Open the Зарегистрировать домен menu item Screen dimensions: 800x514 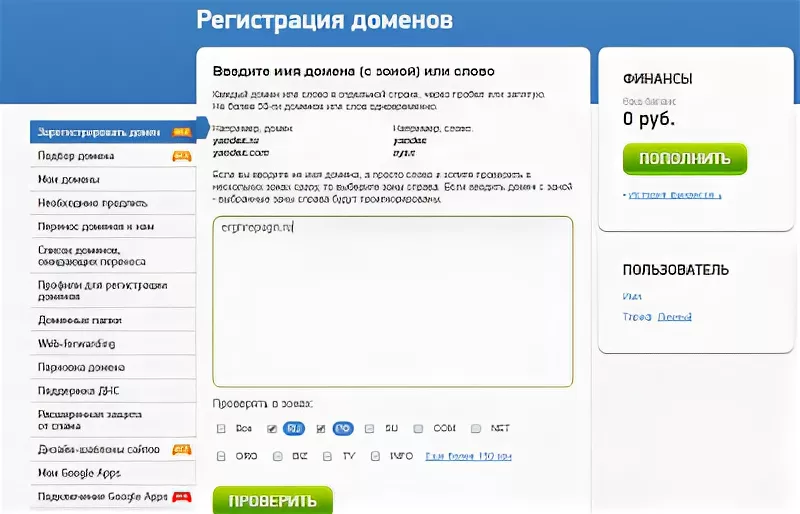[x=113, y=132]
